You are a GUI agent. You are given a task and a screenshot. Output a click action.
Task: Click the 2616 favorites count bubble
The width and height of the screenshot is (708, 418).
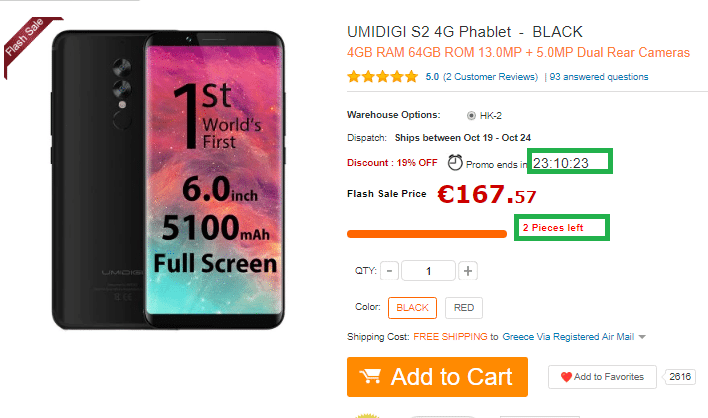681,377
